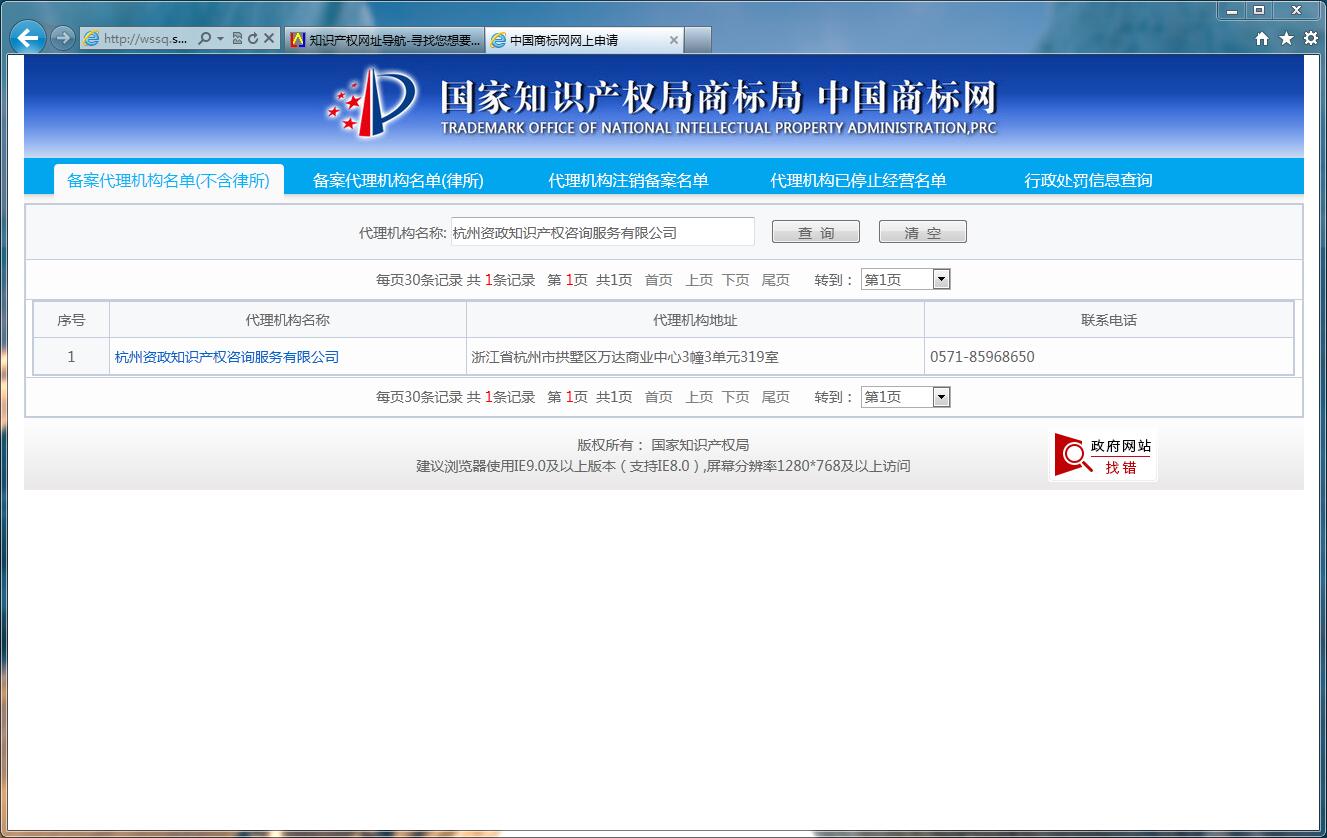Go back with the browser back arrow
The image size is (1327, 838).
tap(29, 39)
